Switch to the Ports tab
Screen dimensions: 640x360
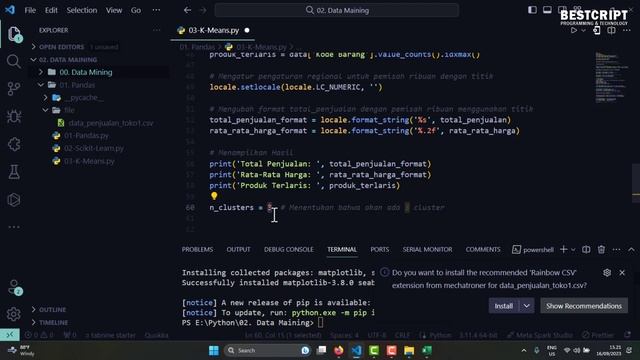tap(380, 249)
